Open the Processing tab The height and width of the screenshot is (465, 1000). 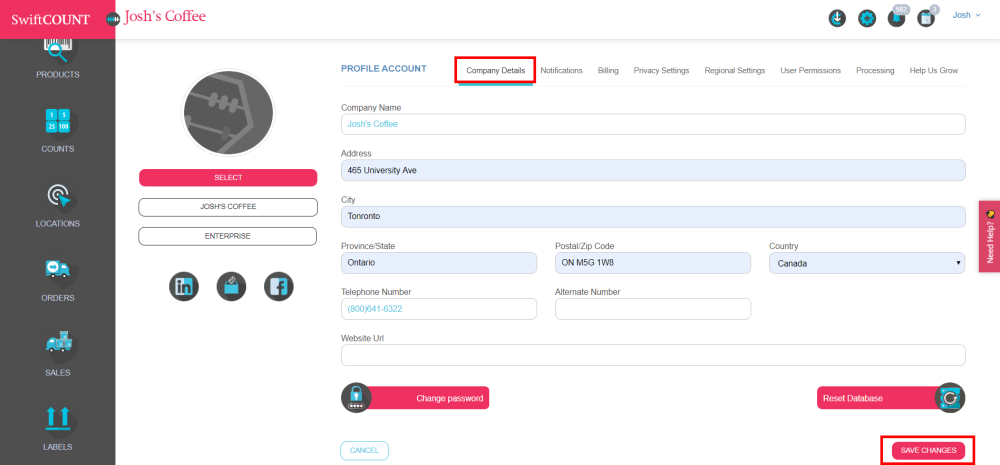pos(875,71)
